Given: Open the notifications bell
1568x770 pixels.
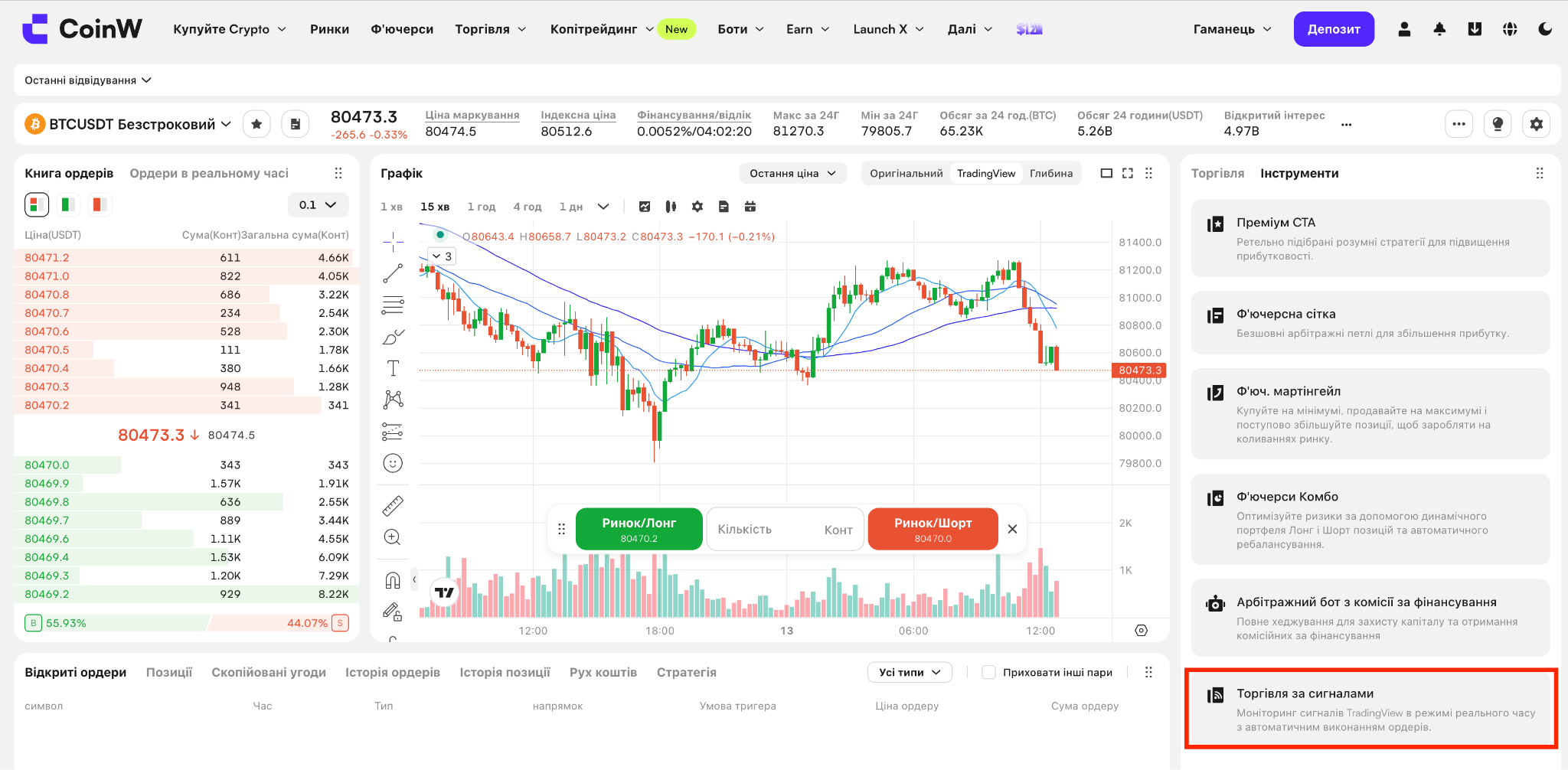Looking at the screenshot, I should (x=1439, y=29).
